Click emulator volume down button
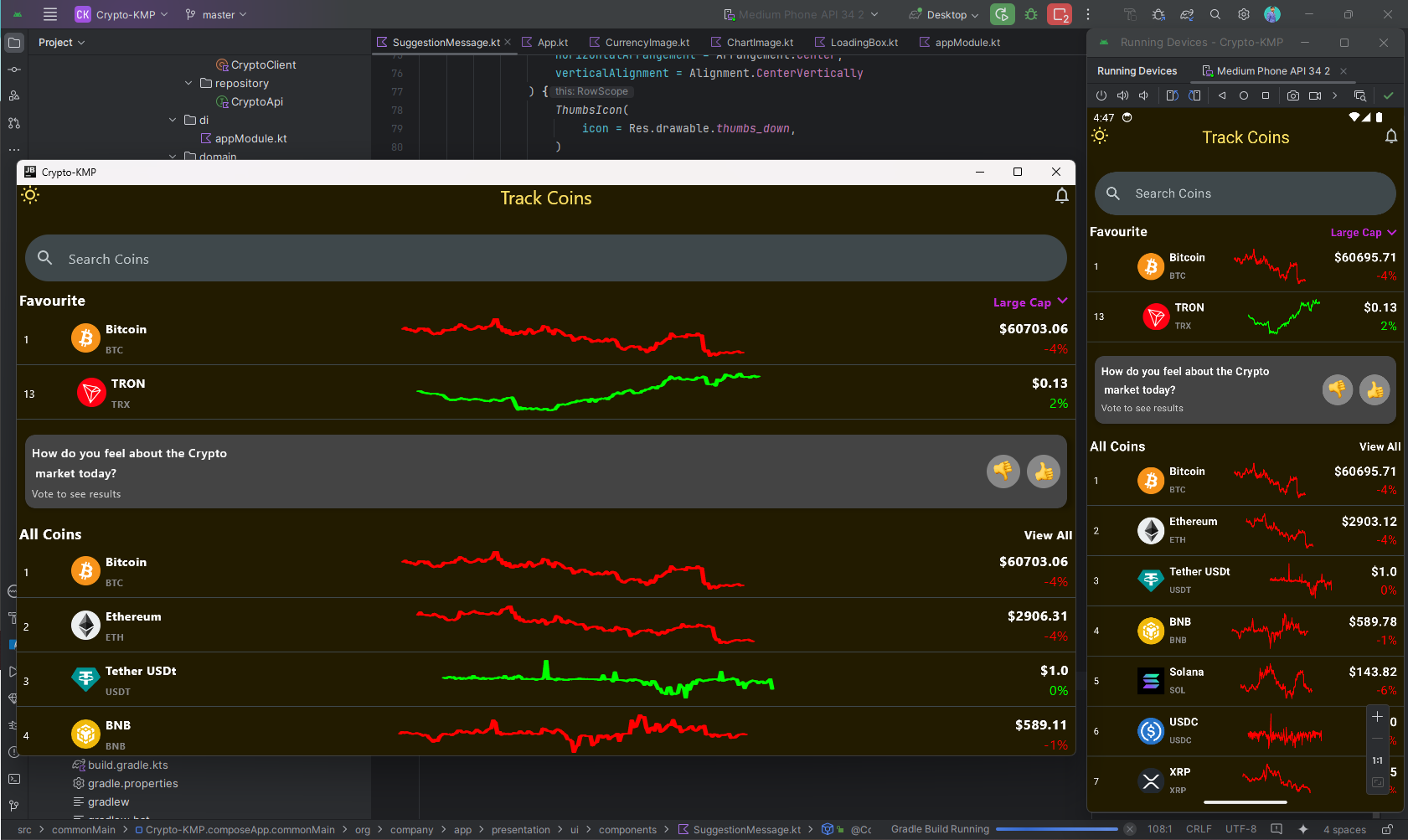The width and height of the screenshot is (1408, 840). pyautogui.click(x=1143, y=95)
